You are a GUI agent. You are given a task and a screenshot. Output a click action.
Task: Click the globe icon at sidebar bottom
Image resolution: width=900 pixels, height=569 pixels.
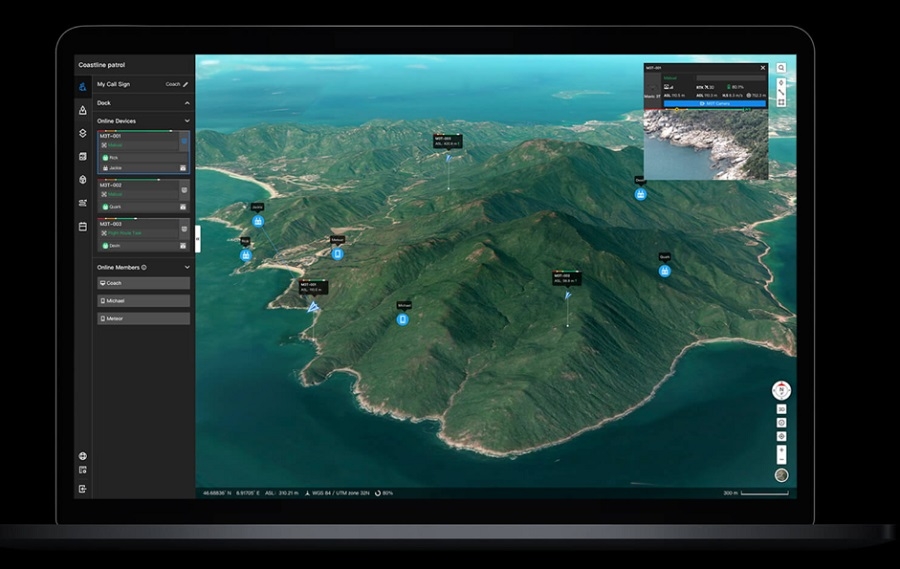point(83,456)
